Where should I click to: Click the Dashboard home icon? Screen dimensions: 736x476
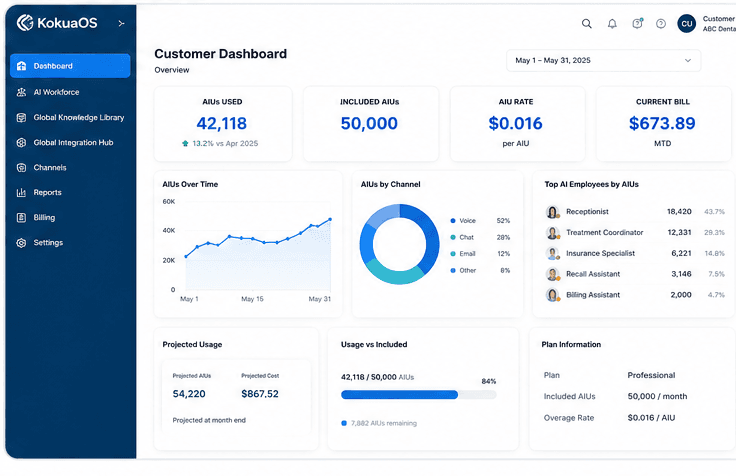click(21, 66)
